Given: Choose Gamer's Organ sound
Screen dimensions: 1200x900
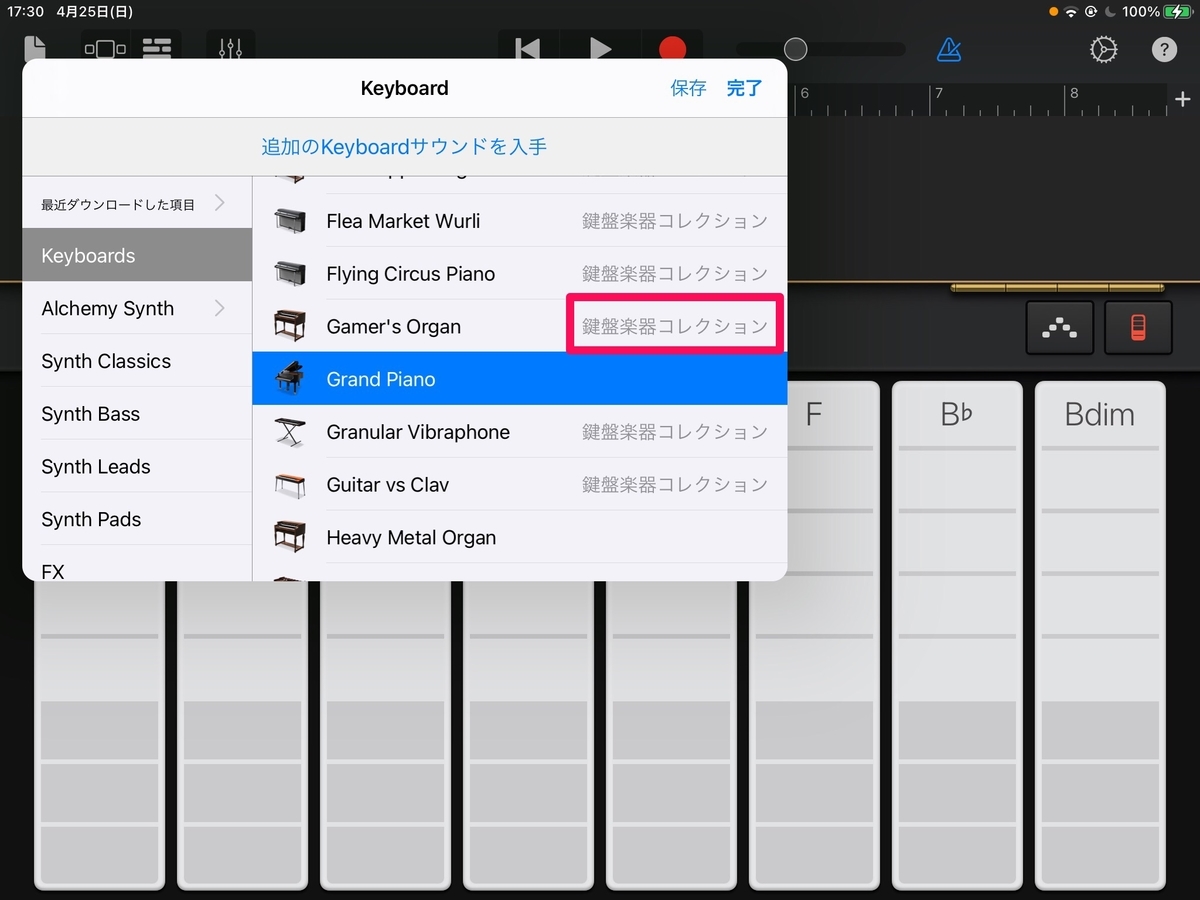Looking at the screenshot, I should (520, 326).
